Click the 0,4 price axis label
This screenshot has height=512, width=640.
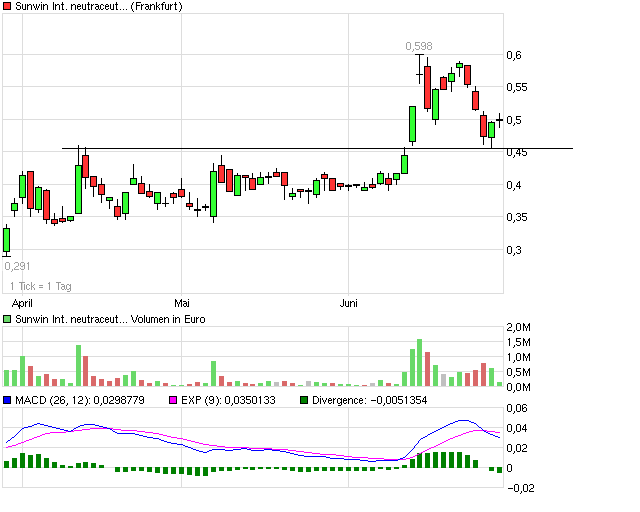click(x=514, y=185)
